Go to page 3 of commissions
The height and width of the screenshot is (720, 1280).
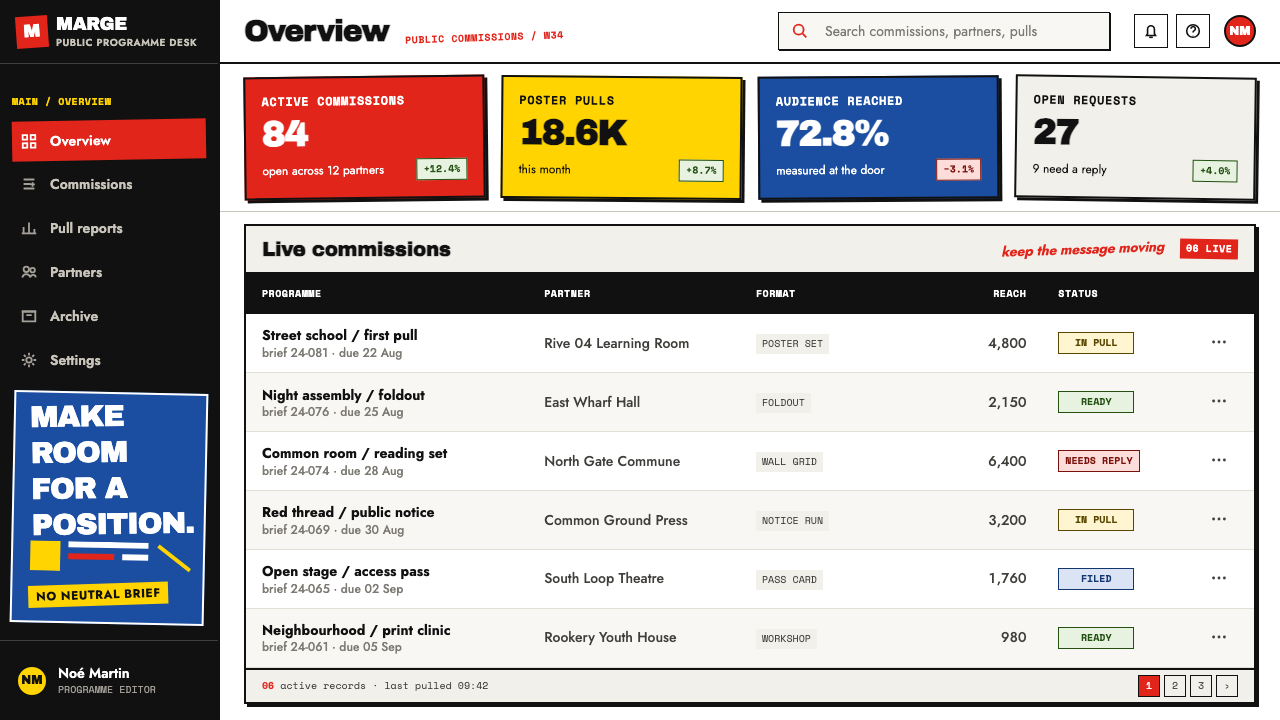[1201, 686]
